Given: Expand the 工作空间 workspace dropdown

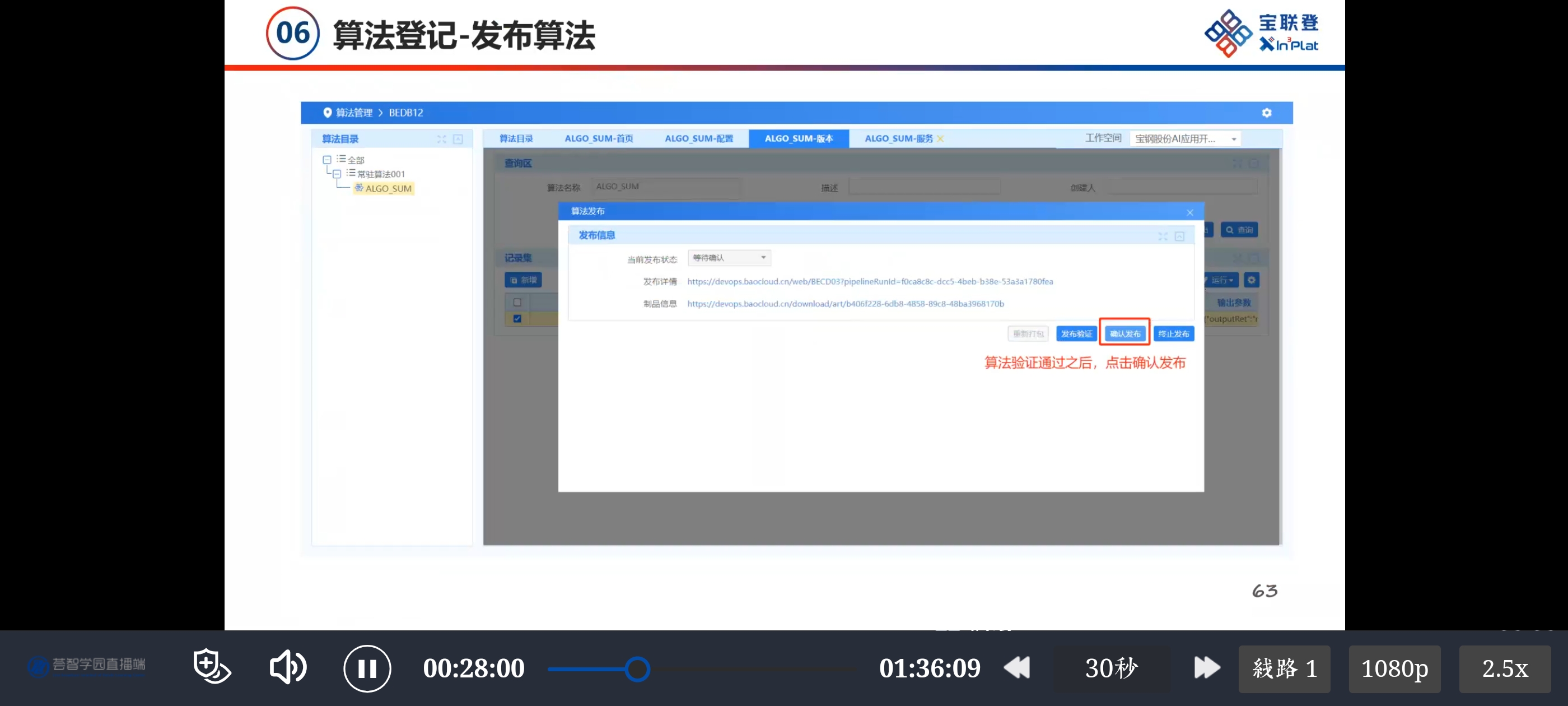Looking at the screenshot, I should coord(1233,140).
